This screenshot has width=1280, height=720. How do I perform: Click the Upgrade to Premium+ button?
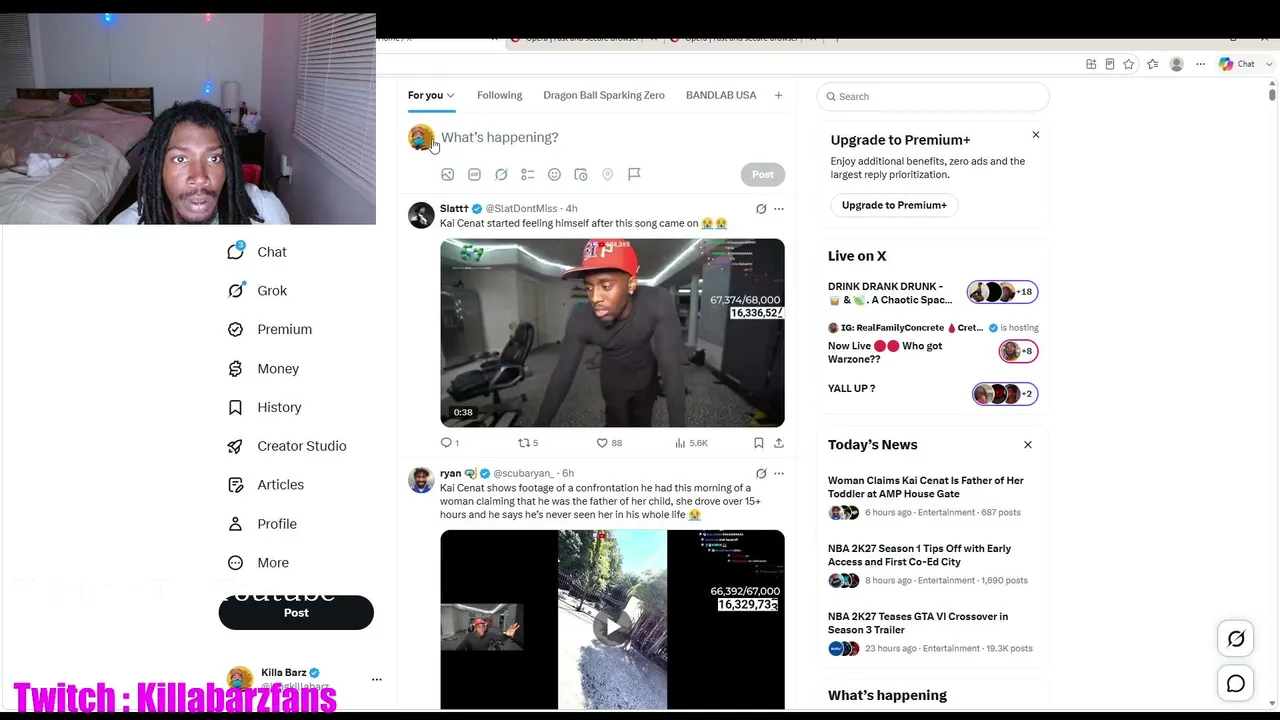(x=894, y=205)
